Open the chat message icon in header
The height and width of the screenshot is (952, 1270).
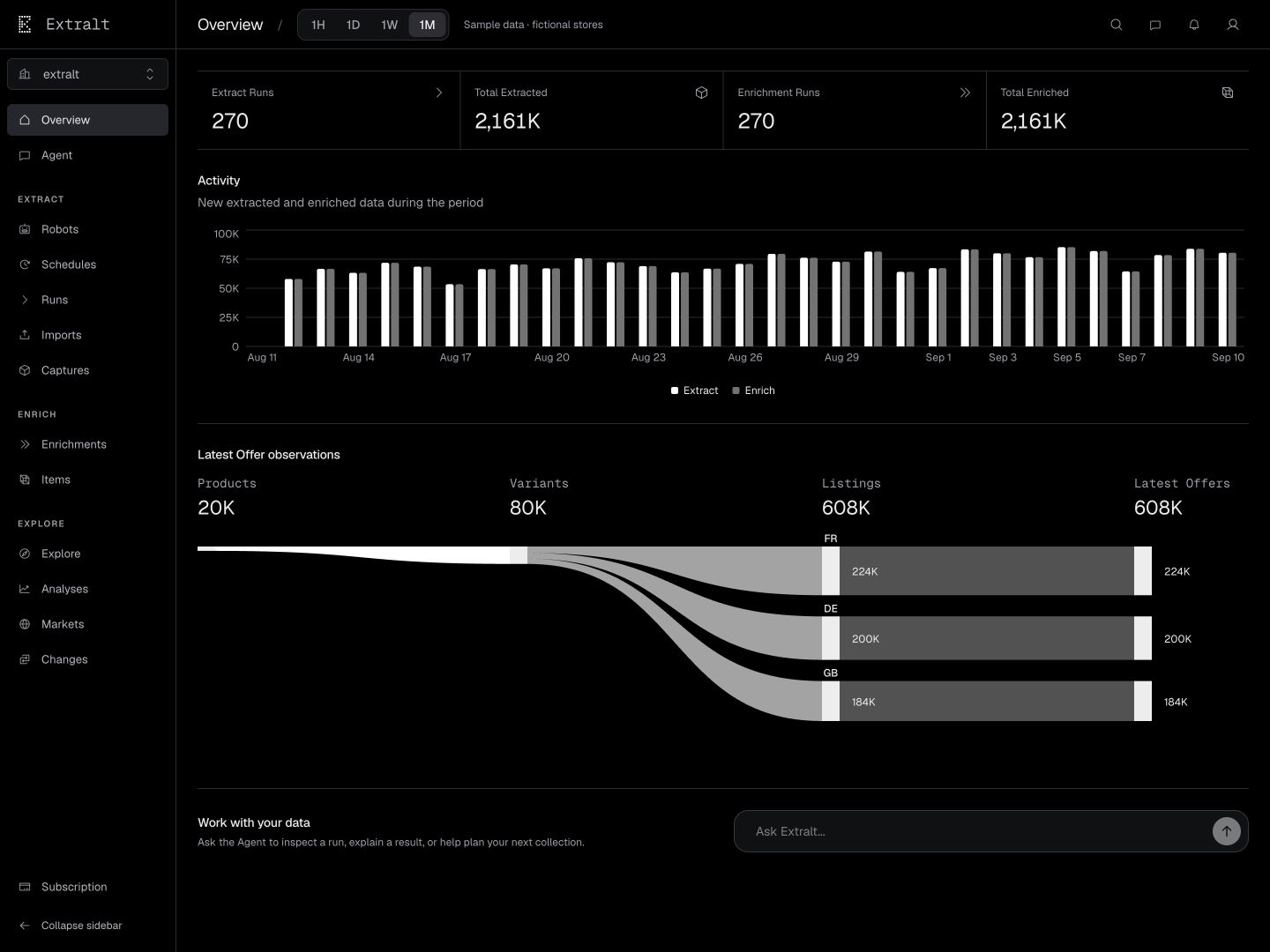[1155, 25]
